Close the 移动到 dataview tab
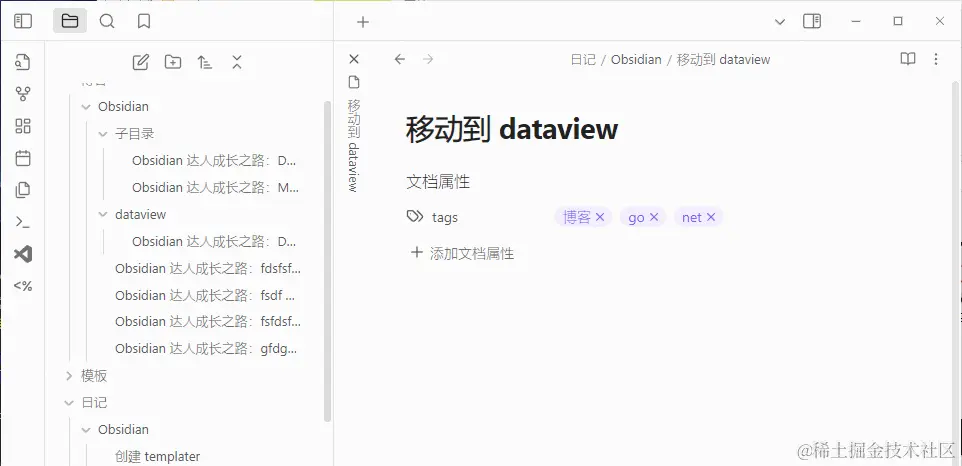The height and width of the screenshot is (466, 962). [353, 59]
